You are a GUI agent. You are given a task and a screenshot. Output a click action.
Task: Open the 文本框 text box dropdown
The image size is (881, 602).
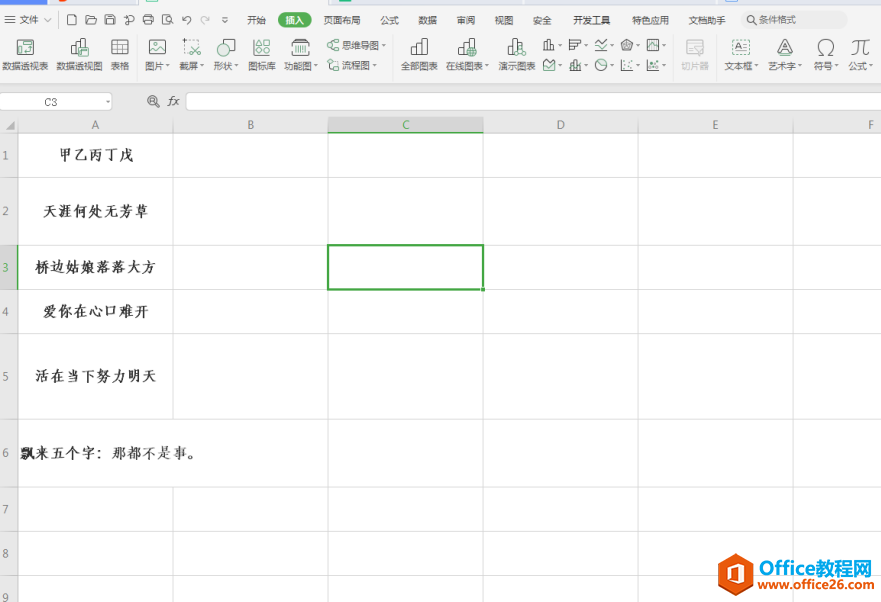click(741, 55)
